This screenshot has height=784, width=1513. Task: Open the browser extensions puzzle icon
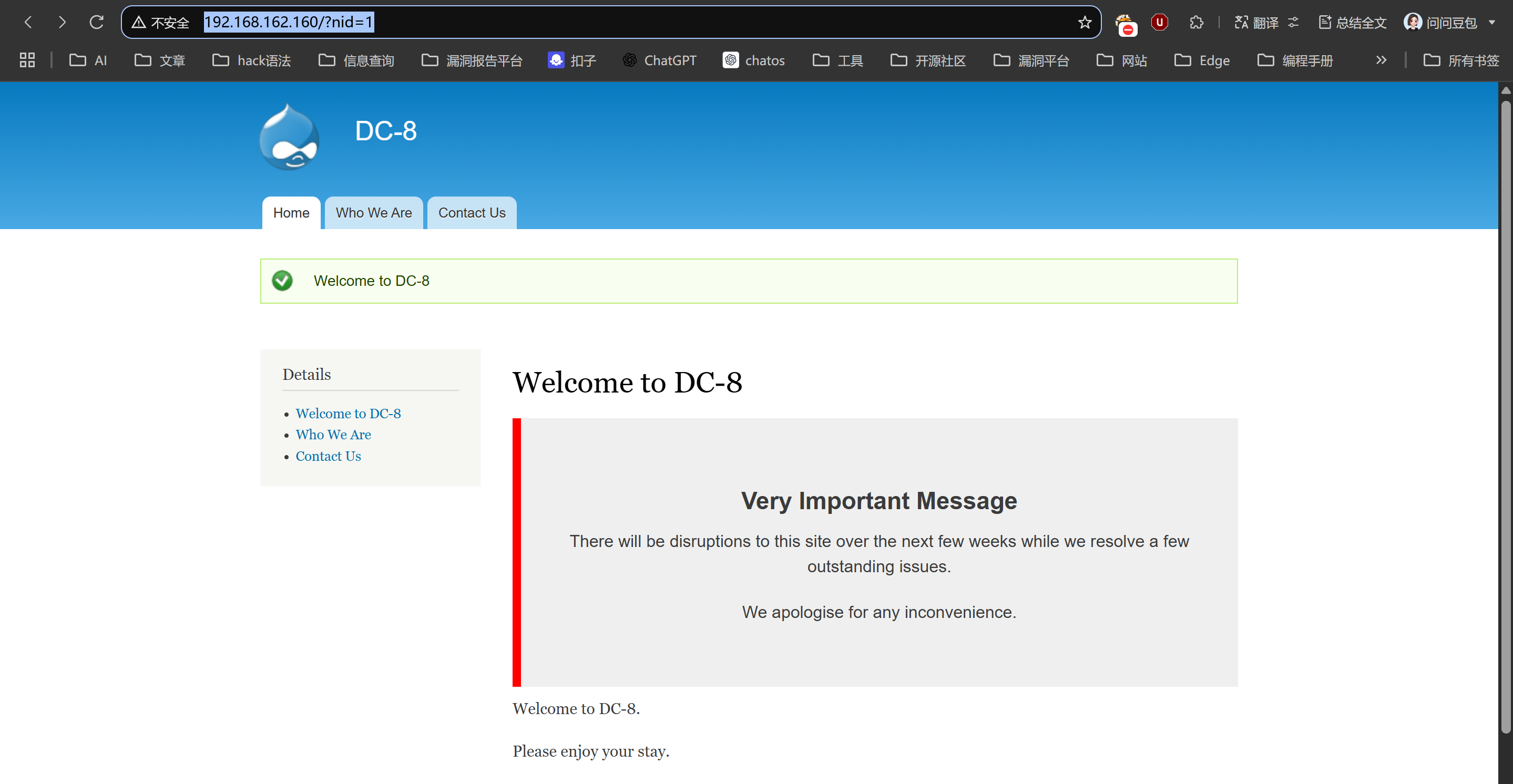coord(1196,22)
